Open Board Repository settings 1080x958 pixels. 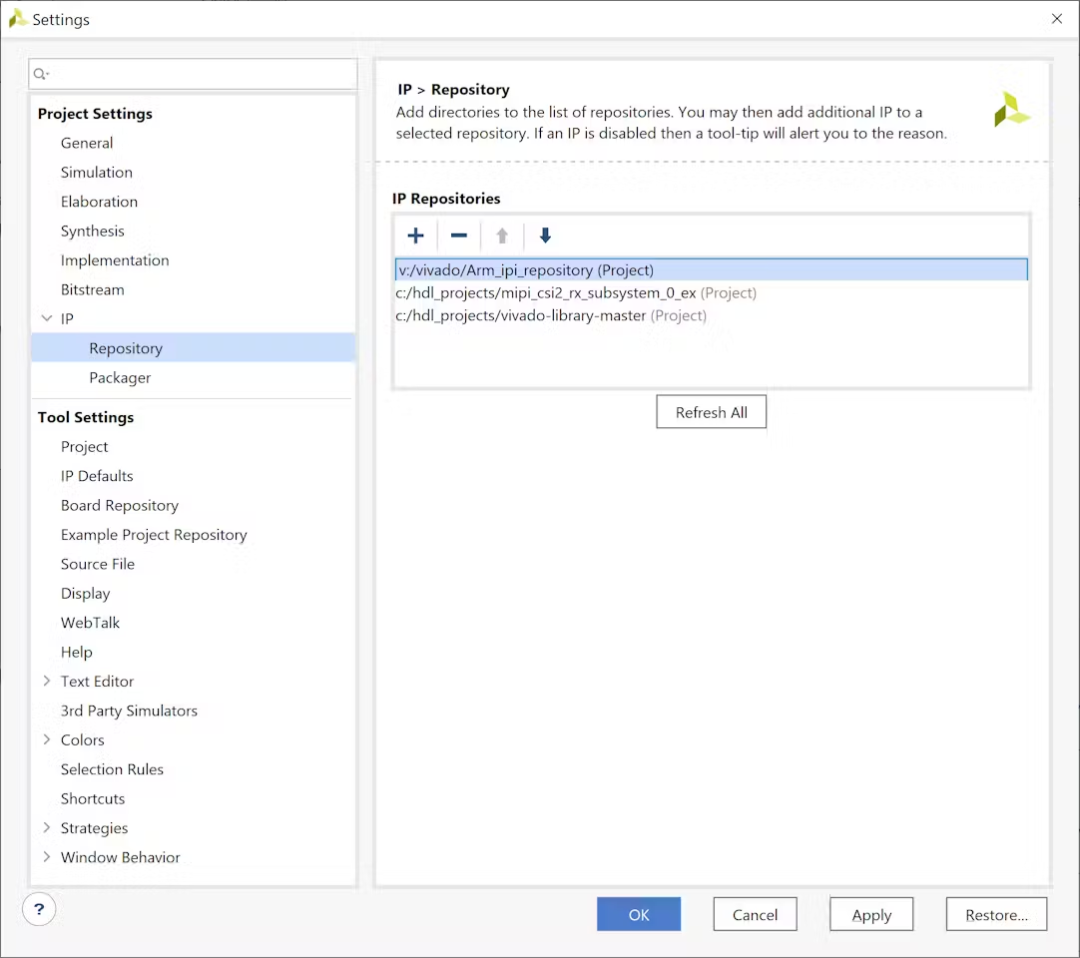119,506
